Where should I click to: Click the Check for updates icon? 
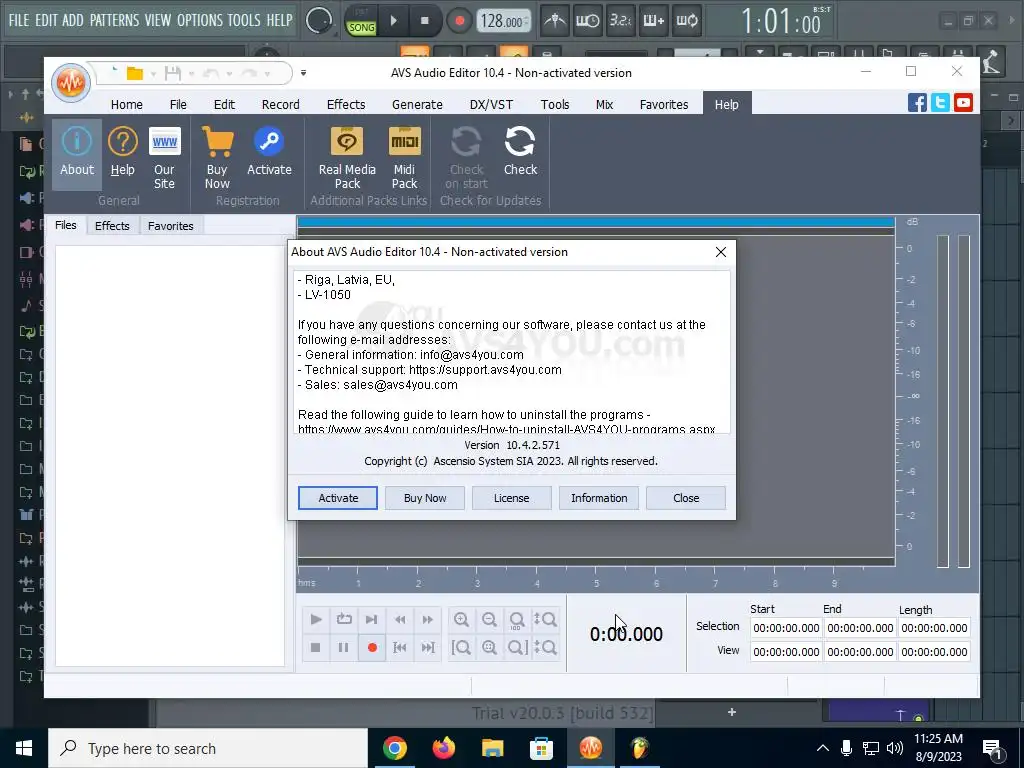pyautogui.click(x=520, y=153)
